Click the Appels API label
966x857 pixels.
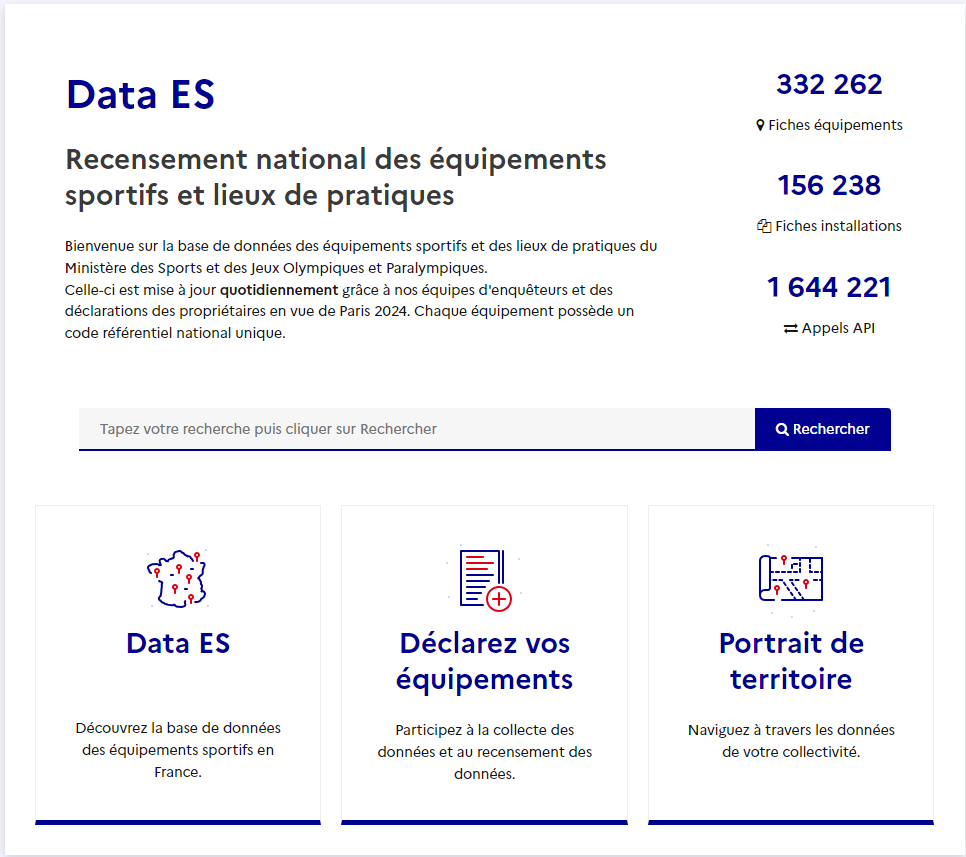pyautogui.click(x=838, y=328)
